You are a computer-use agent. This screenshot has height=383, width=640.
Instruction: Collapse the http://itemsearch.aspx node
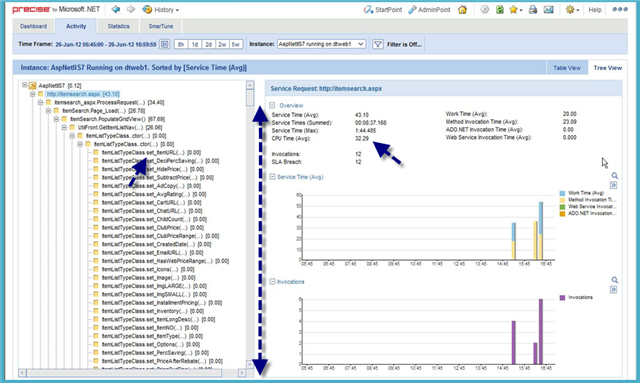(x=33, y=94)
